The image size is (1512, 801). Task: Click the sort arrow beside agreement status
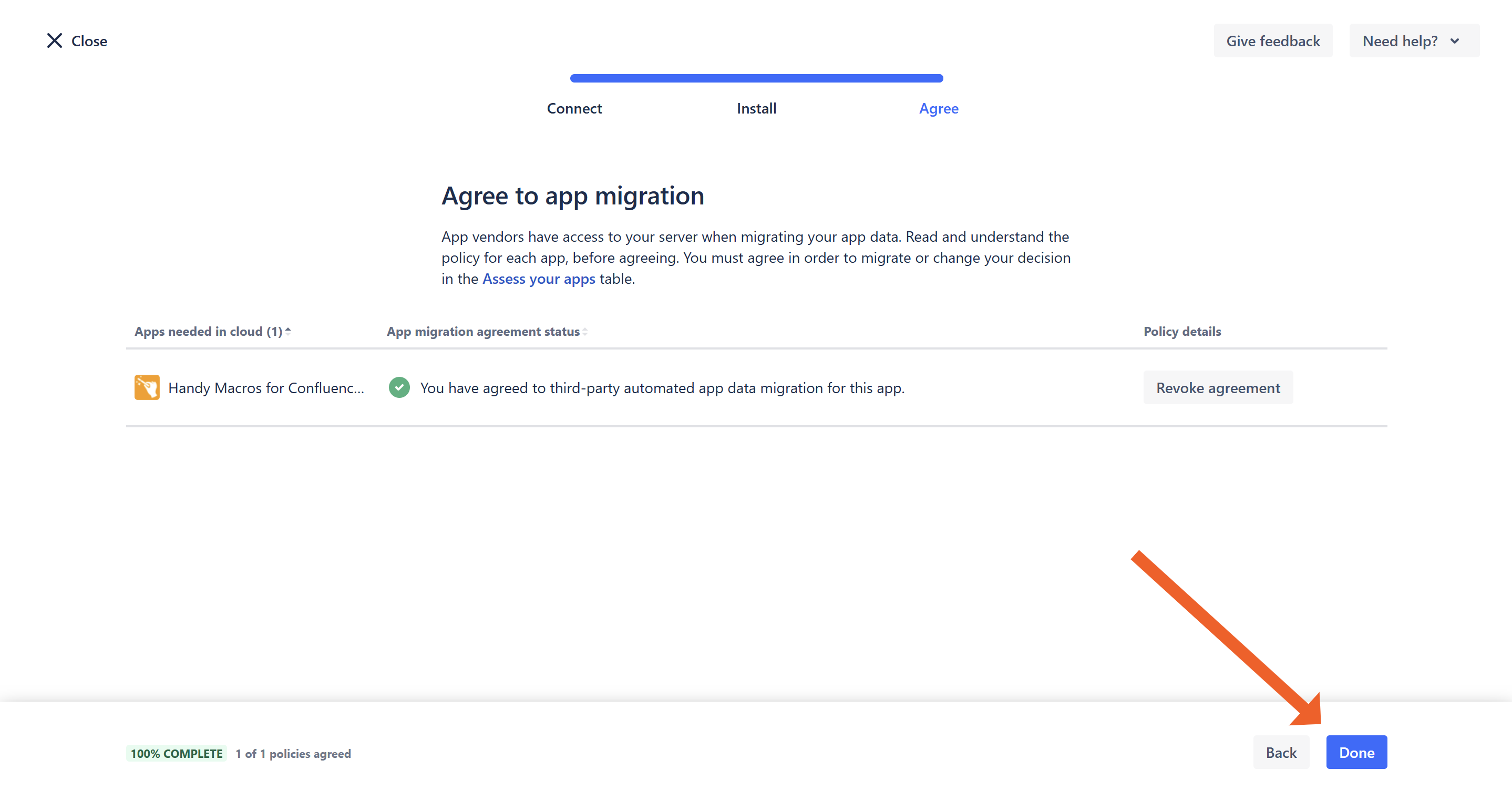pyautogui.click(x=585, y=332)
